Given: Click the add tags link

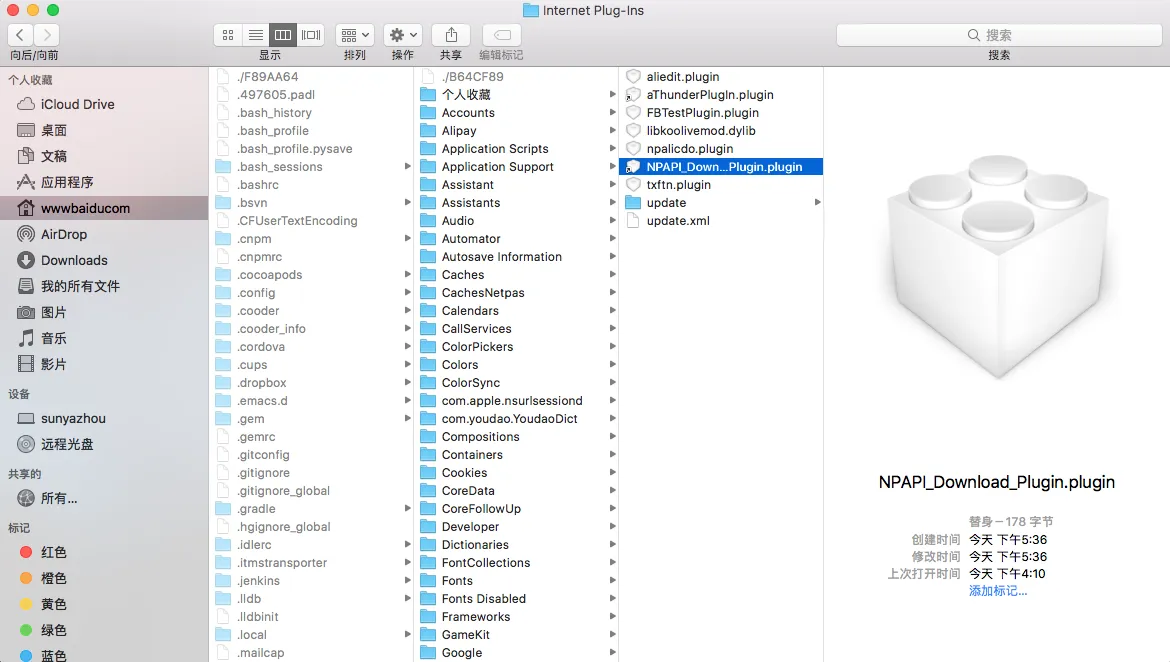Looking at the screenshot, I should [x=997, y=591].
